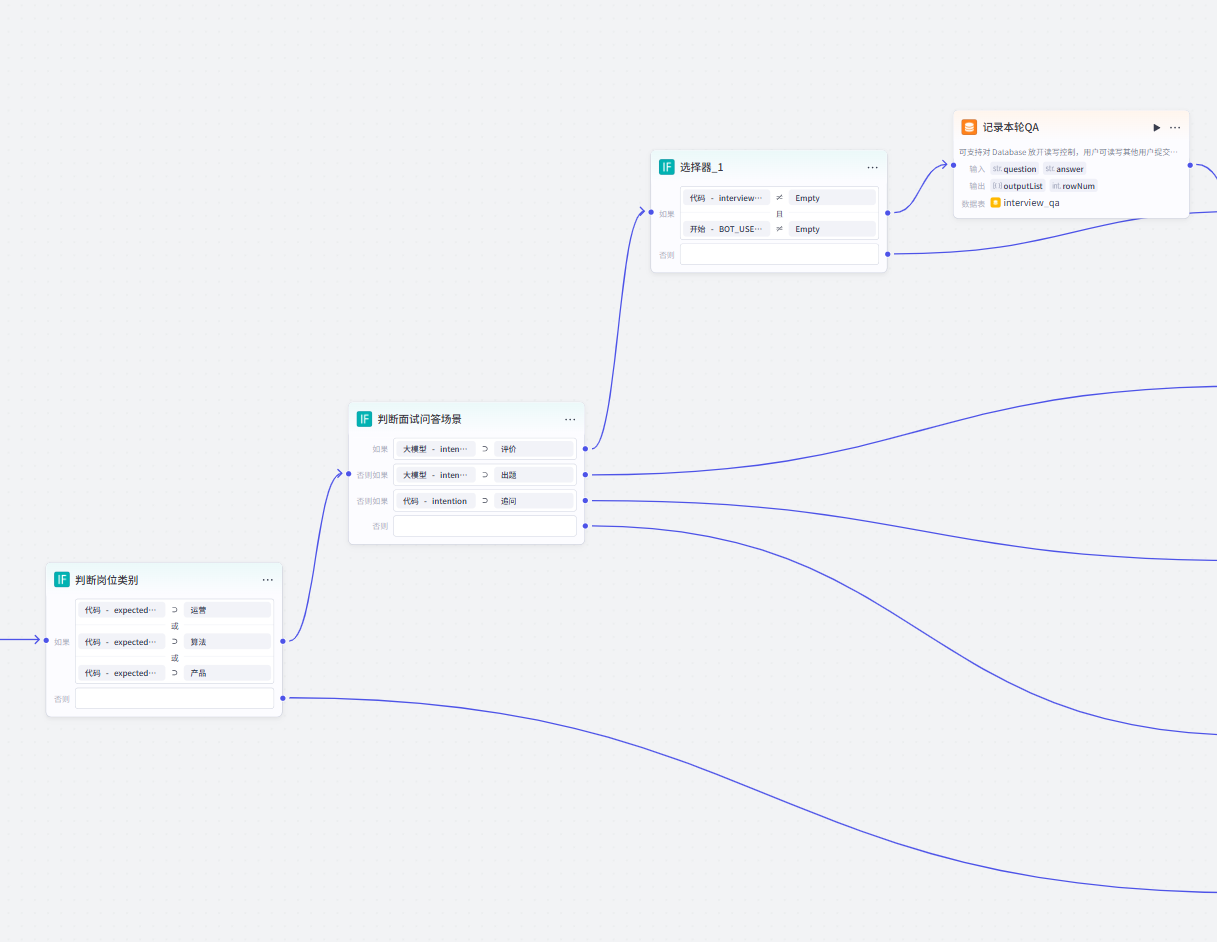Select the 运营 condition value in 判断岗位类别
1217x942 pixels.
226,610
